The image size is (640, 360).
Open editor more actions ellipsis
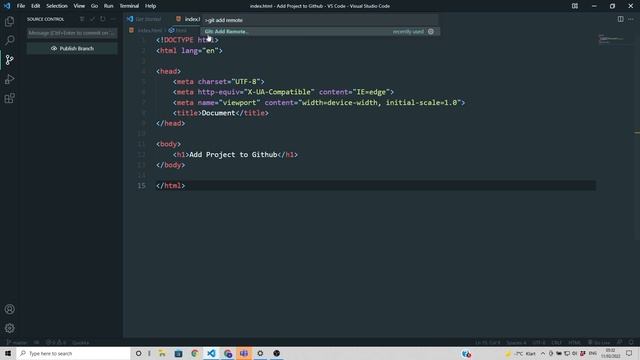[x=631, y=19]
